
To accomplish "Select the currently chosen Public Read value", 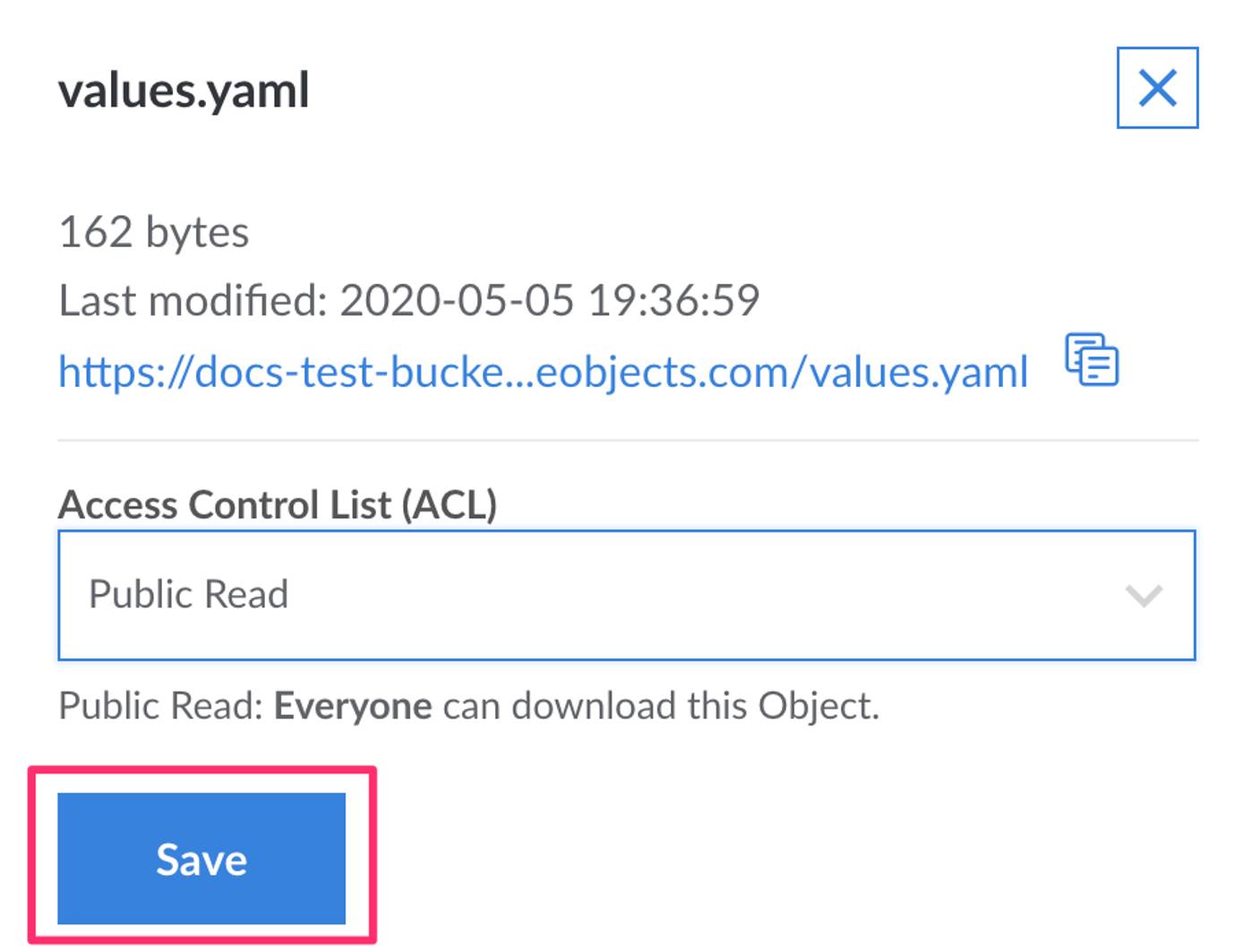I will (190, 594).
